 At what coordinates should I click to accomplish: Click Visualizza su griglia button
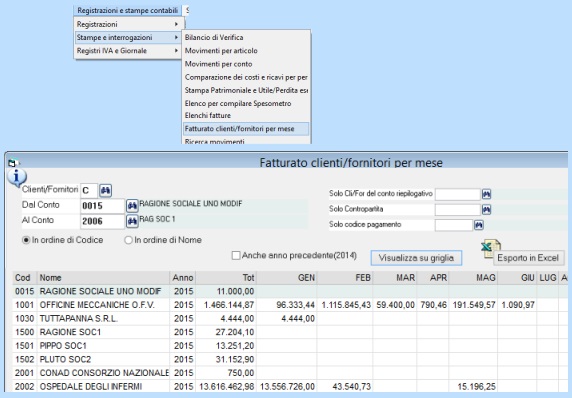[416, 258]
